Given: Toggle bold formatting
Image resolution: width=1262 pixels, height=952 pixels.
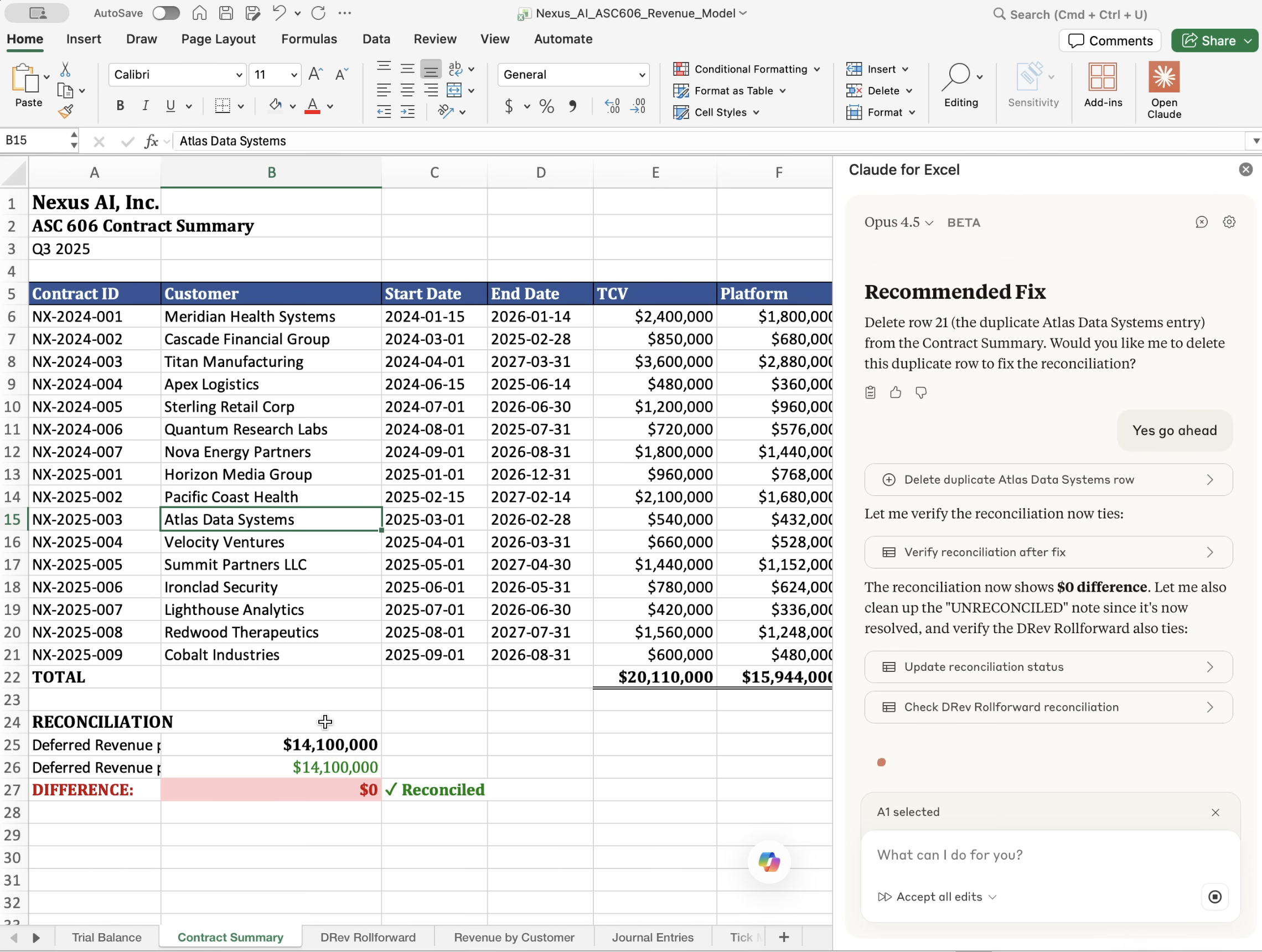Looking at the screenshot, I should click(120, 106).
